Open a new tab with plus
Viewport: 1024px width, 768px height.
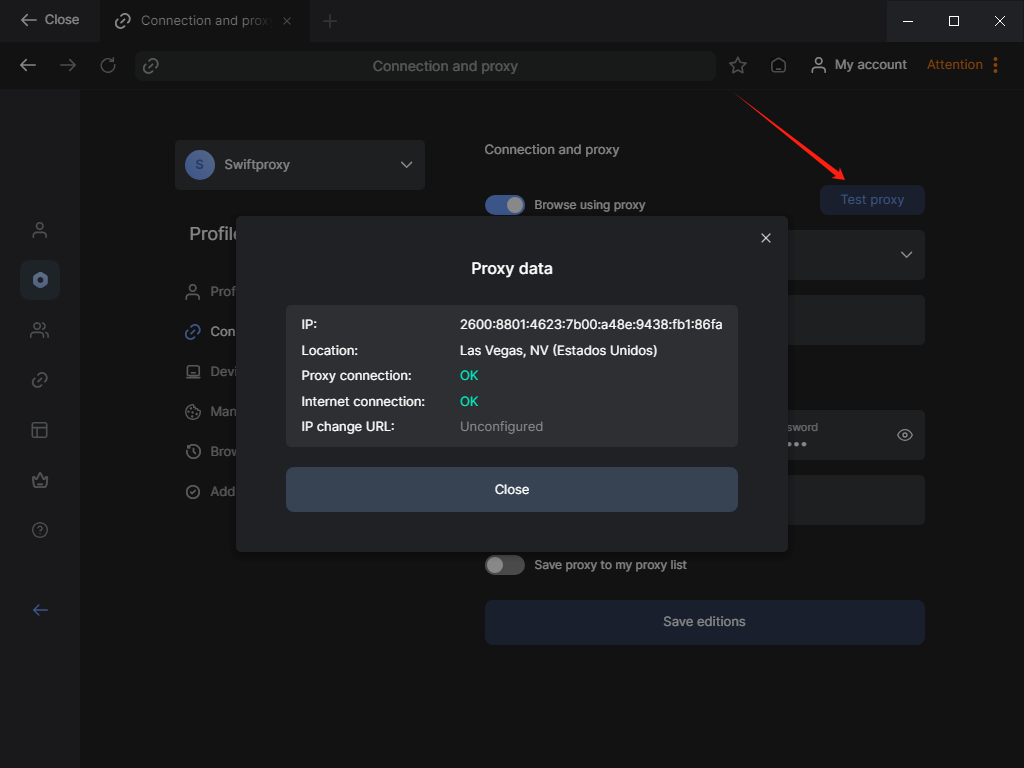tap(330, 21)
